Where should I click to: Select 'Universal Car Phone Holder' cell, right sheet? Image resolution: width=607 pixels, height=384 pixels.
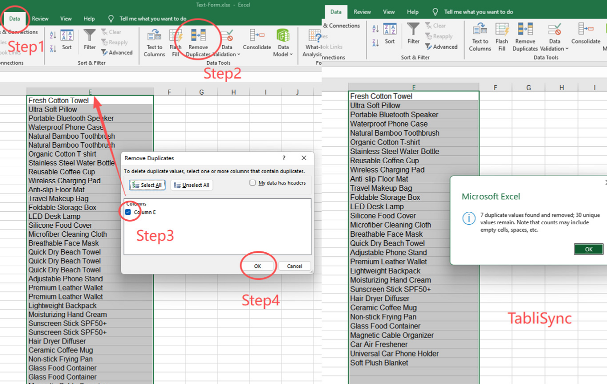click(414, 353)
